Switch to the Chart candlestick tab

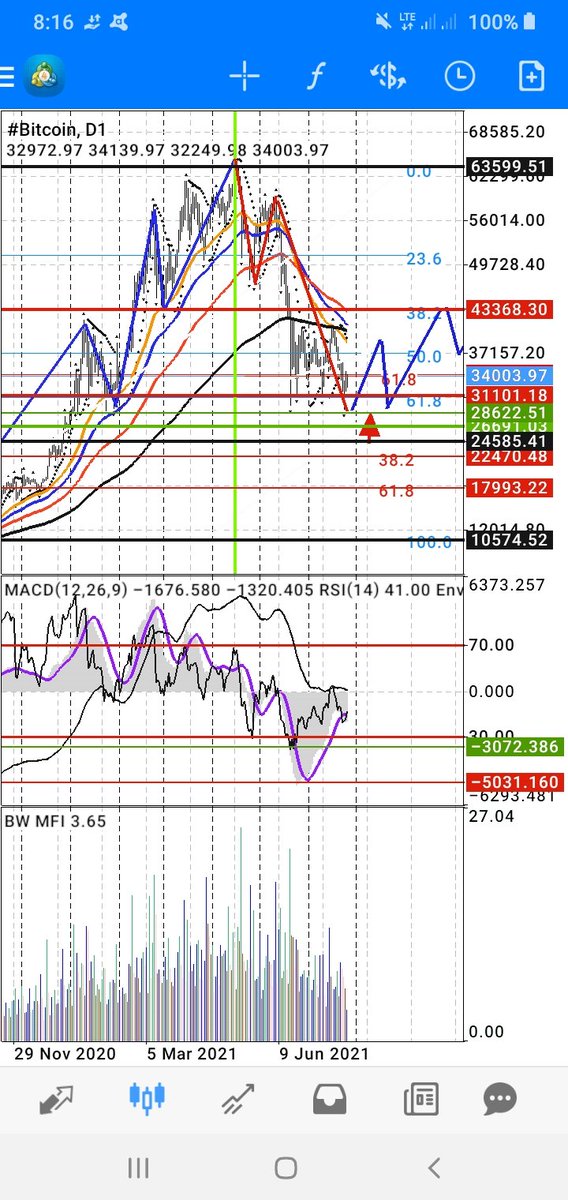[x=148, y=1099]
